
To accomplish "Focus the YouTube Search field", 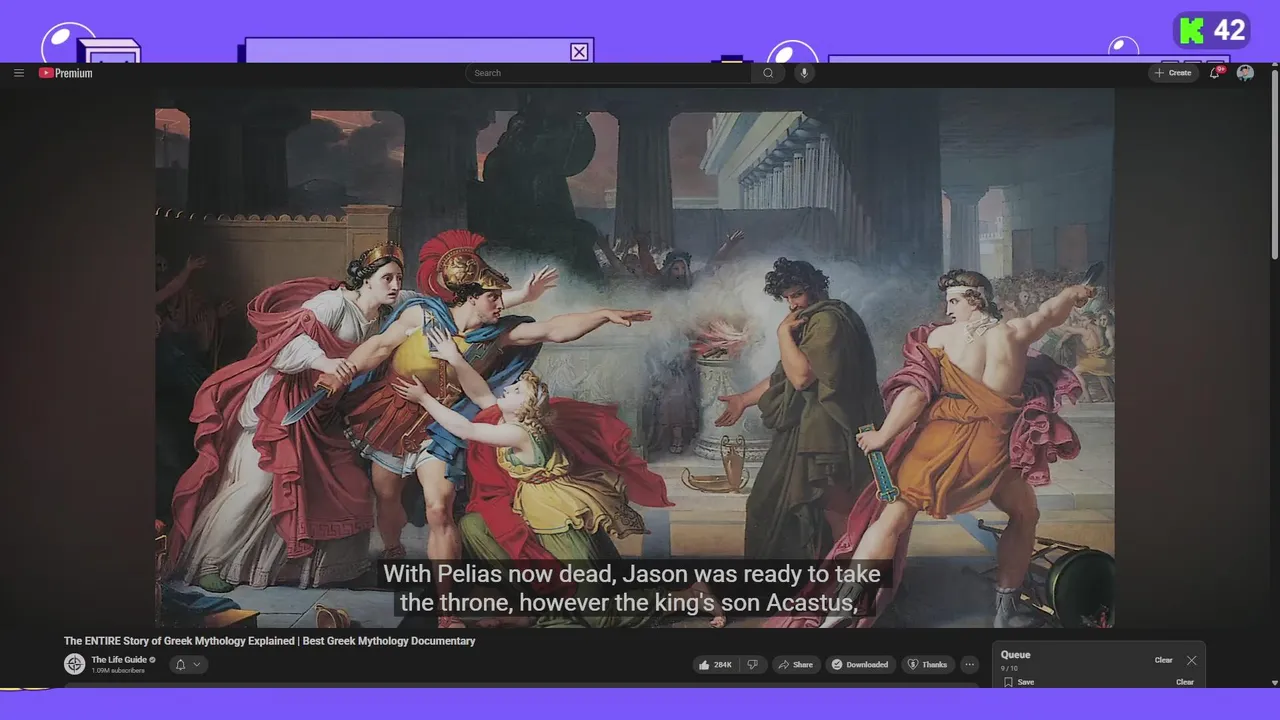I will pos(608,73).
